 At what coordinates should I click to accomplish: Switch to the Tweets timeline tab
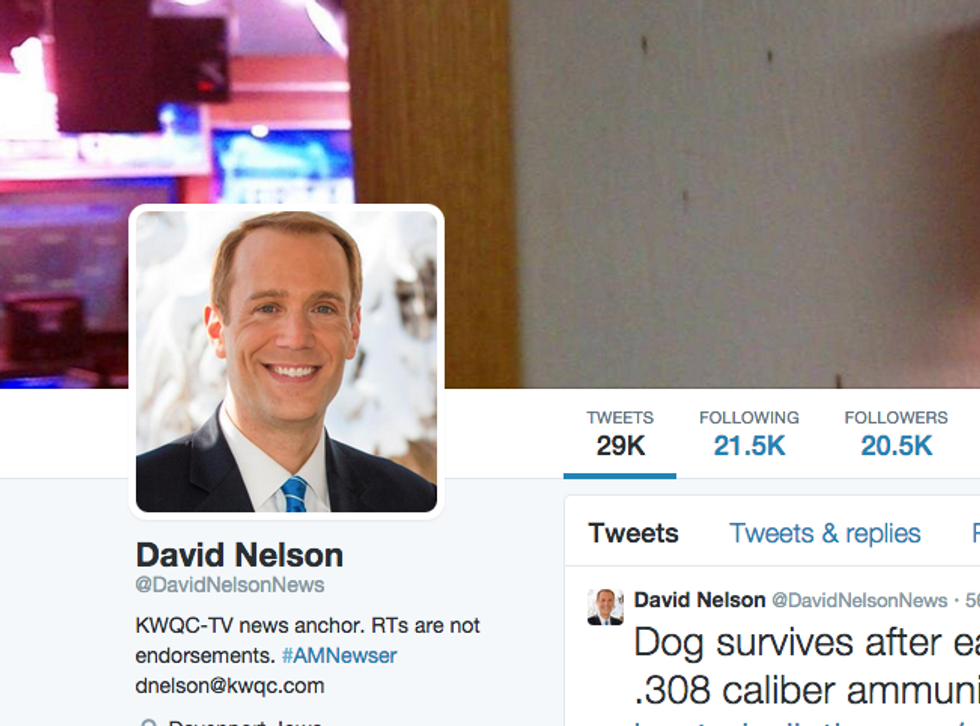[x=633, y=534]
